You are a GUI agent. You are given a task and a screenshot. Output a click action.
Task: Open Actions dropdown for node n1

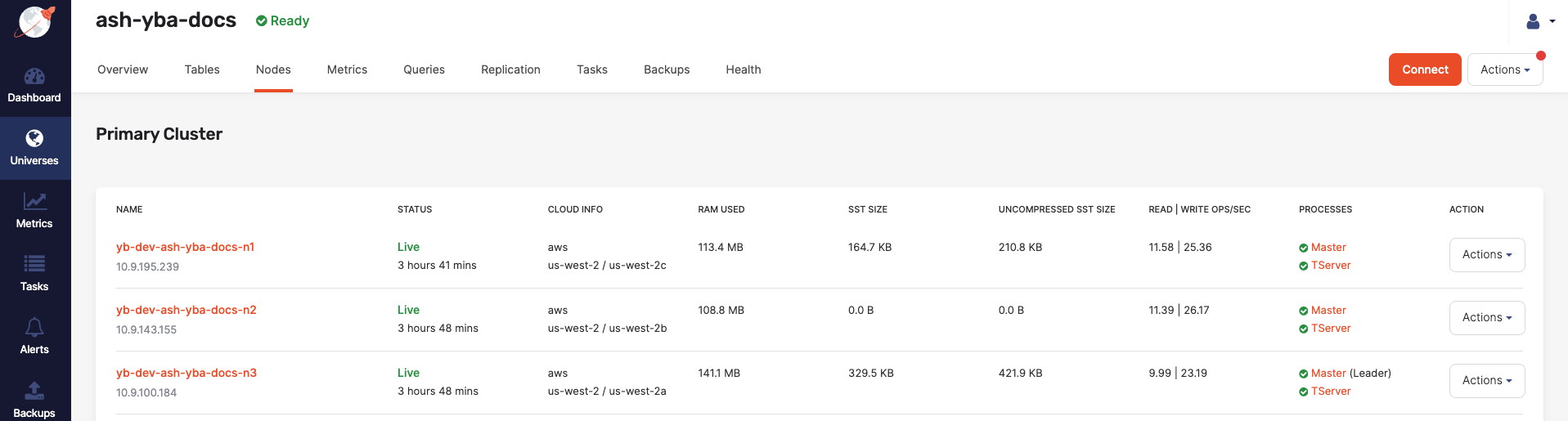[1486, 255]
